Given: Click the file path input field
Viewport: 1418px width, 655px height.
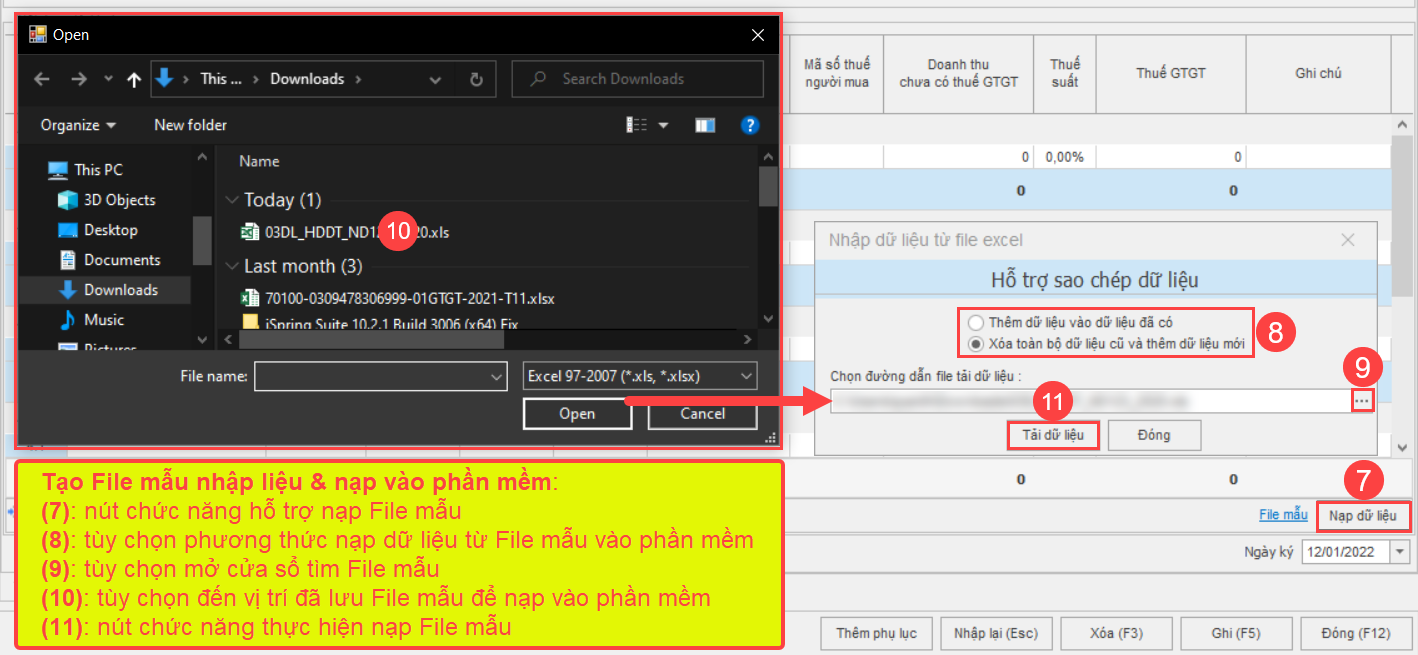Looking at the screenshot, I should (x=1090, y=400).
